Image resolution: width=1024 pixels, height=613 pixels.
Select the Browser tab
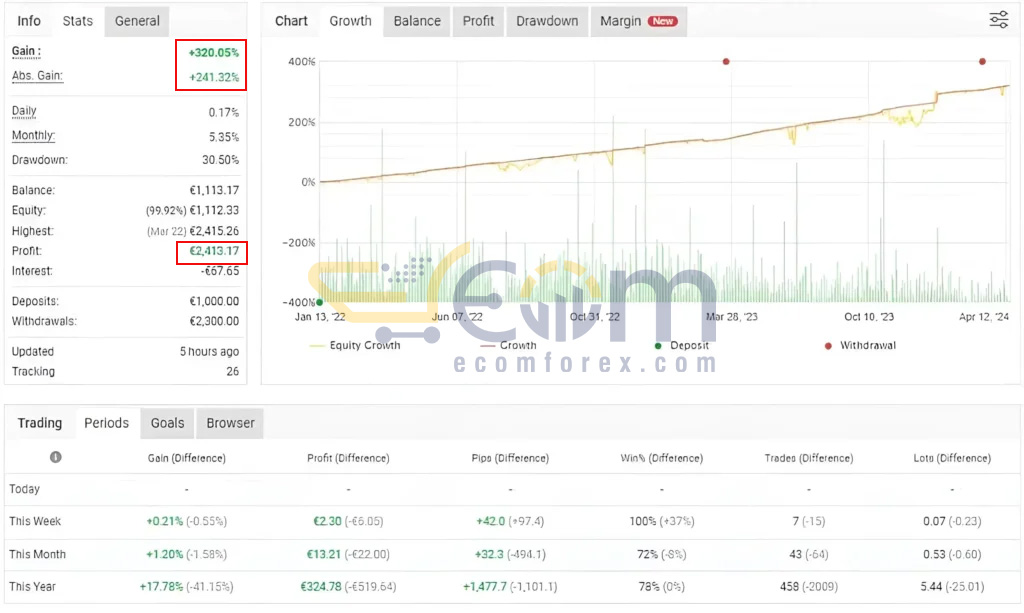point(230,423)
